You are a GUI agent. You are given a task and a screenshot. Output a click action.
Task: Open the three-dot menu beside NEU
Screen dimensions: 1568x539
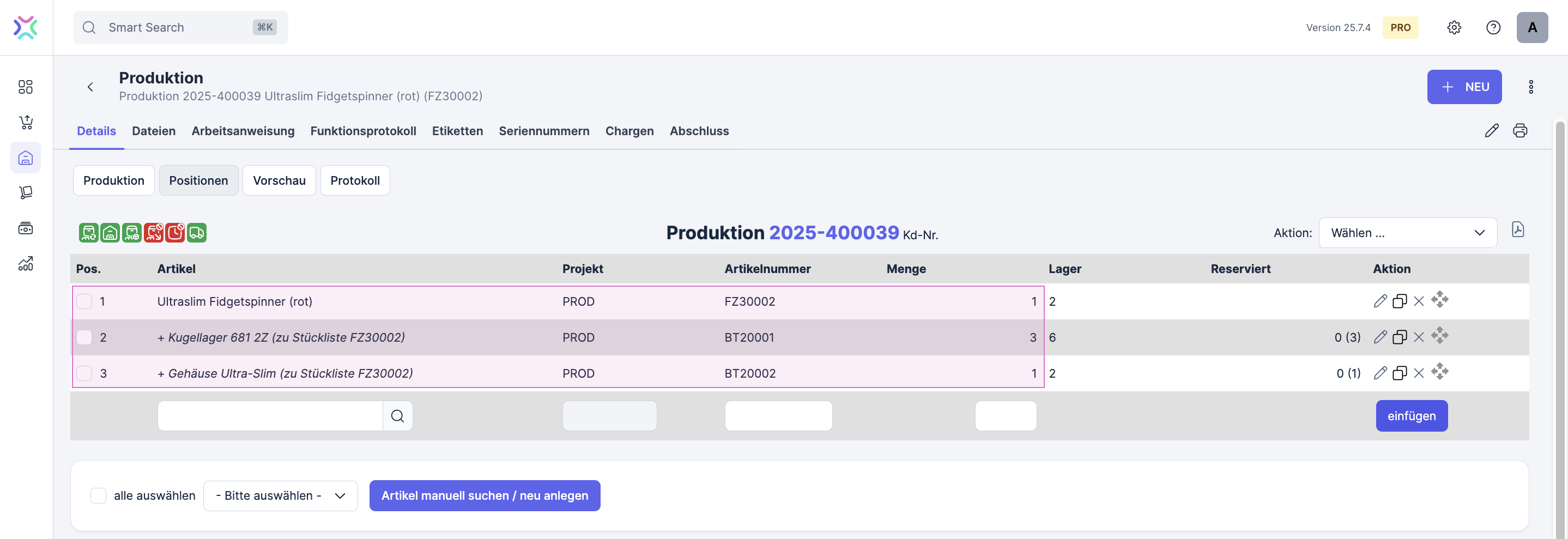[x=1531, y=87]
